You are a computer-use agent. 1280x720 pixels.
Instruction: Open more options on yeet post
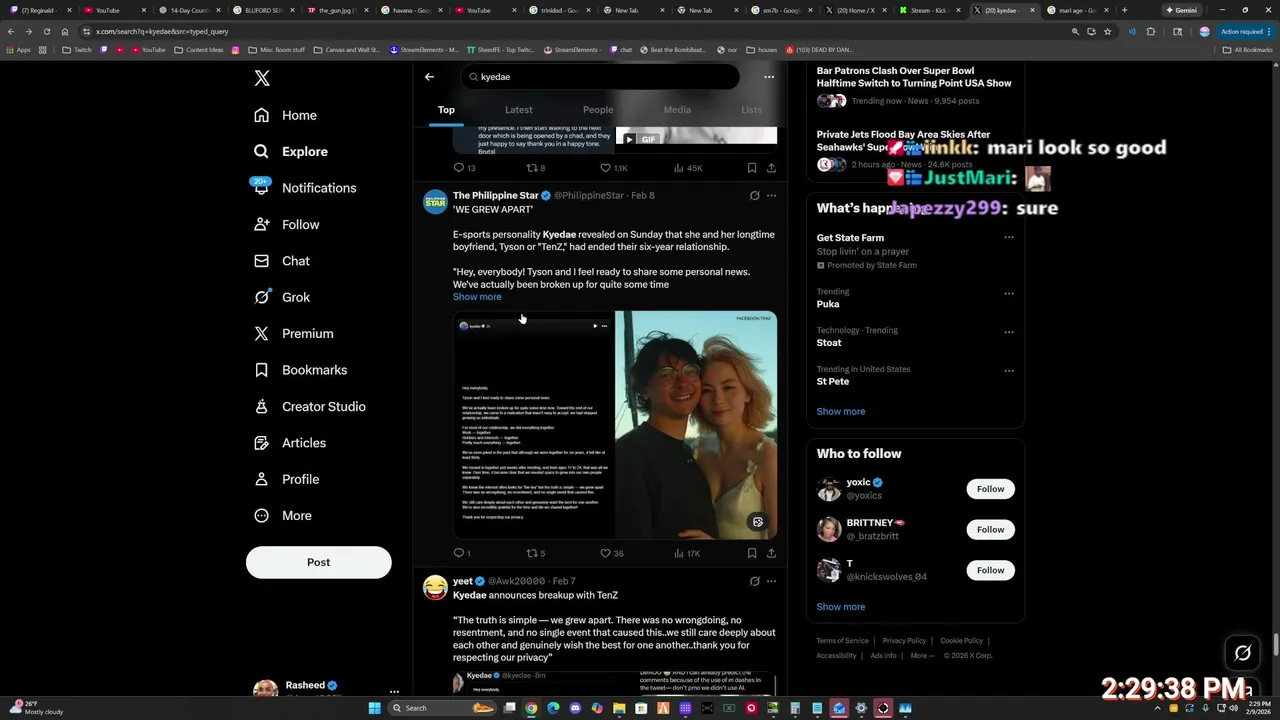pos(771,581)
